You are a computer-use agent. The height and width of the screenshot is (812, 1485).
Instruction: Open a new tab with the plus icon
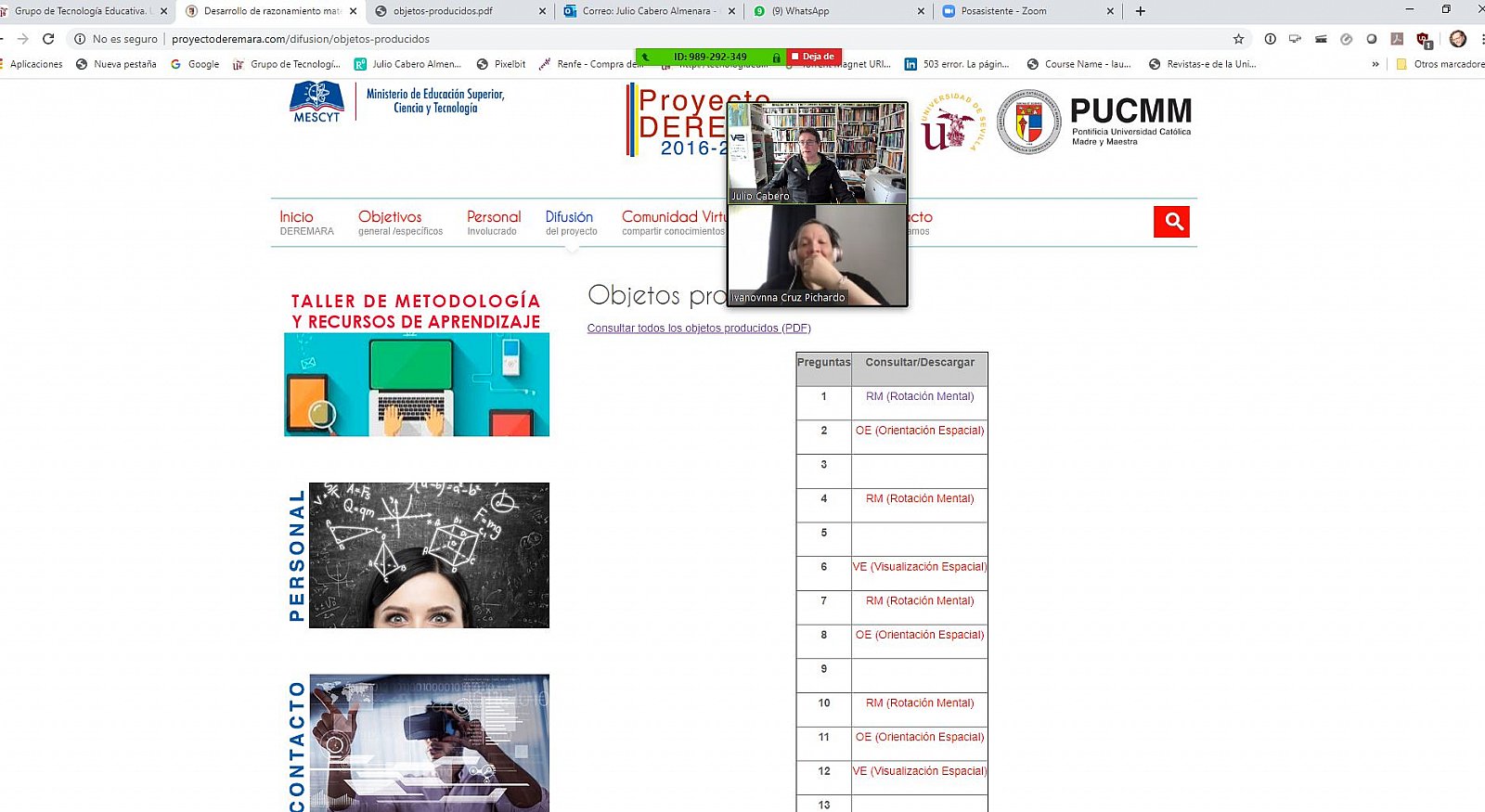(1141, 11)
